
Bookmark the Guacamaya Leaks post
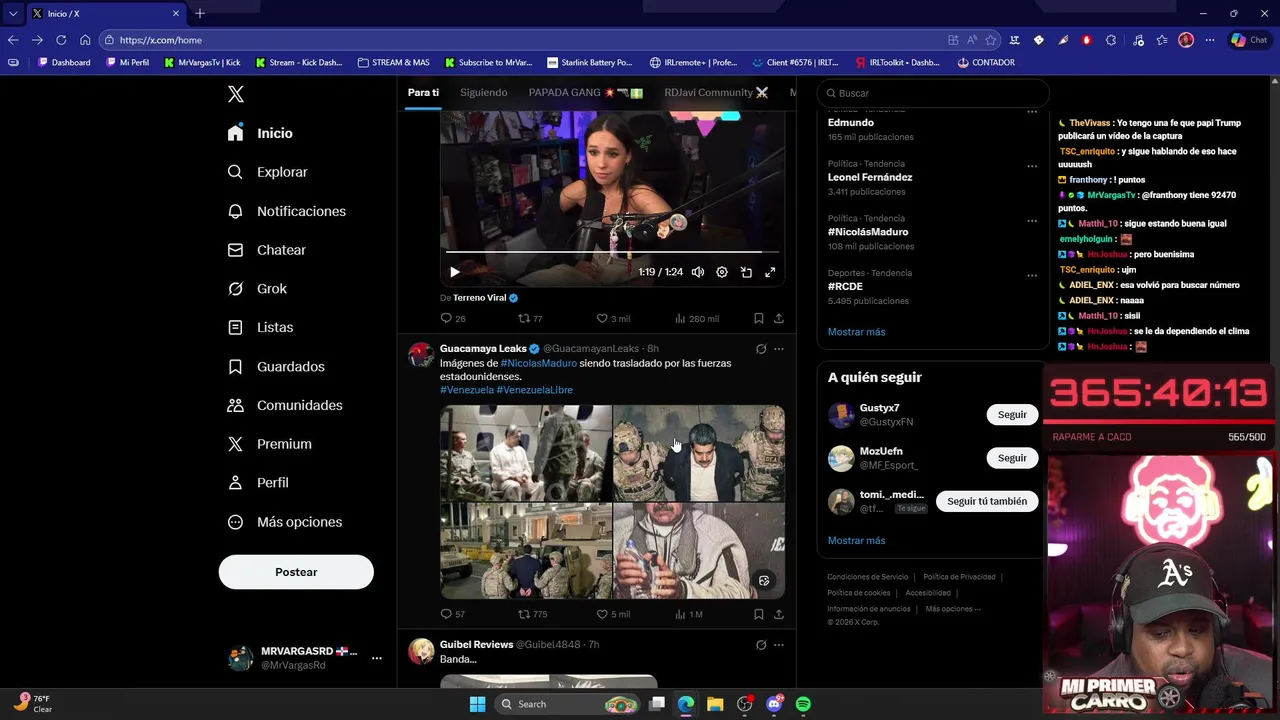click(x=759, y=614)
